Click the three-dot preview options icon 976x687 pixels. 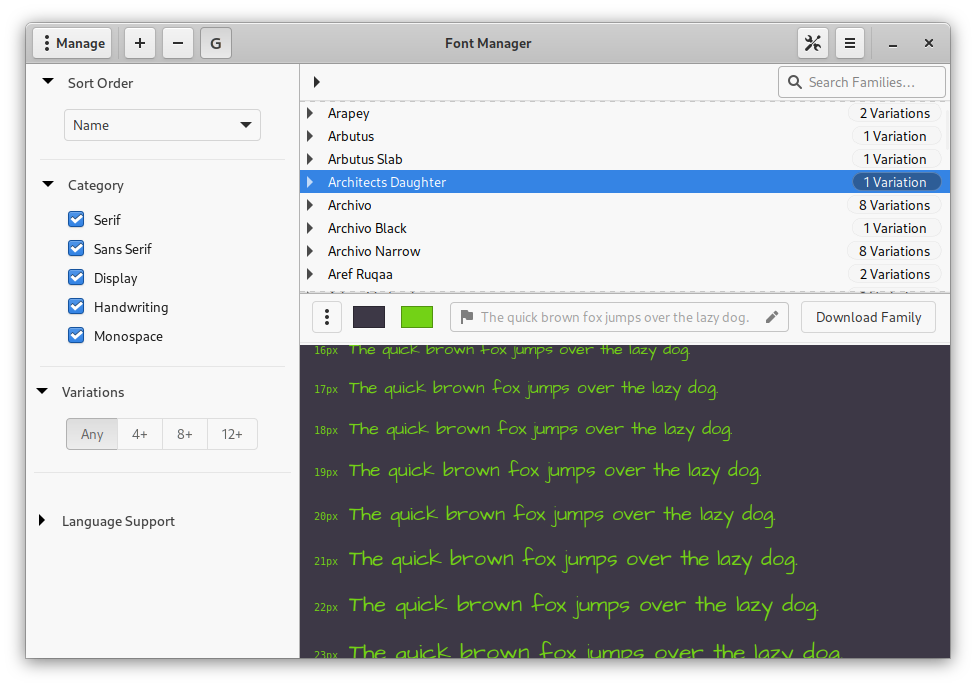point(327,317)
